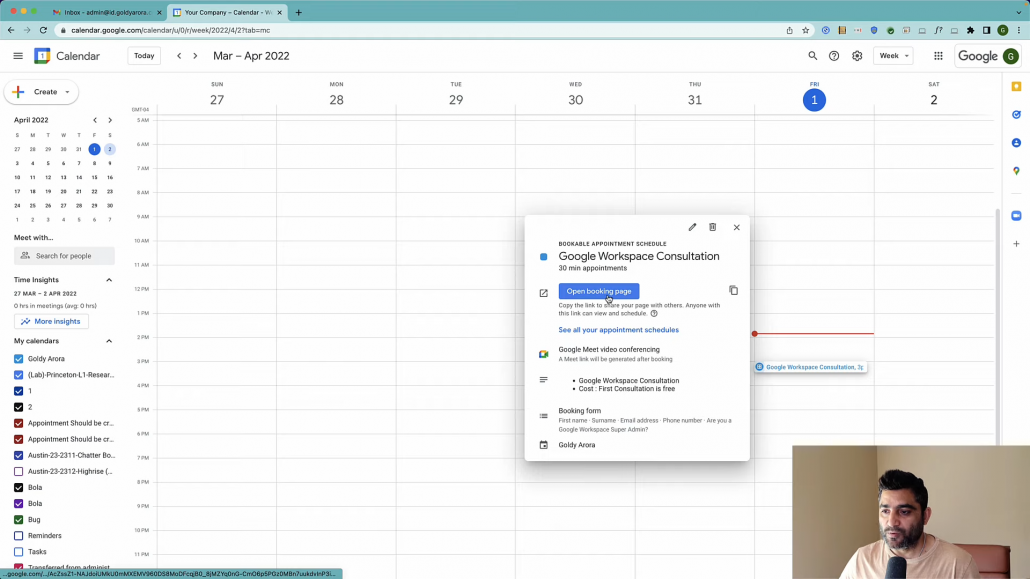Screen dimensions: 1030x579
Task: Delete the appointment schedule trash icon
Action: tap(713, 227)
